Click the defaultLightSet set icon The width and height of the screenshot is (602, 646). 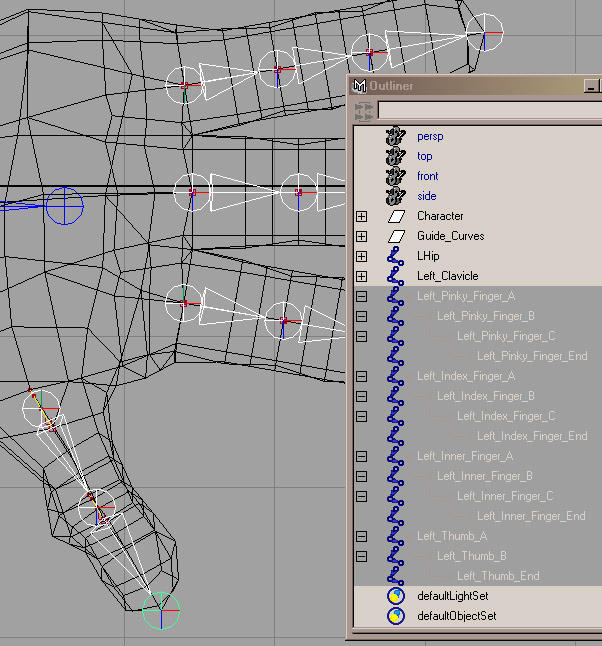[397, 596]
